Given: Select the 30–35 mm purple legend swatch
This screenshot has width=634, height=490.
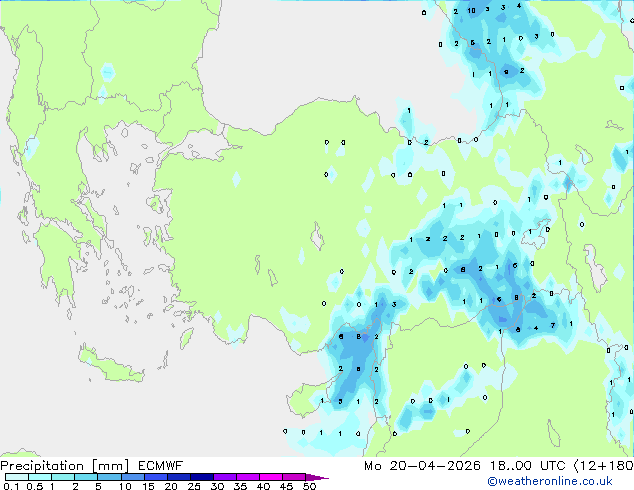Looking at the screenshot, I should tap(224, 477).
